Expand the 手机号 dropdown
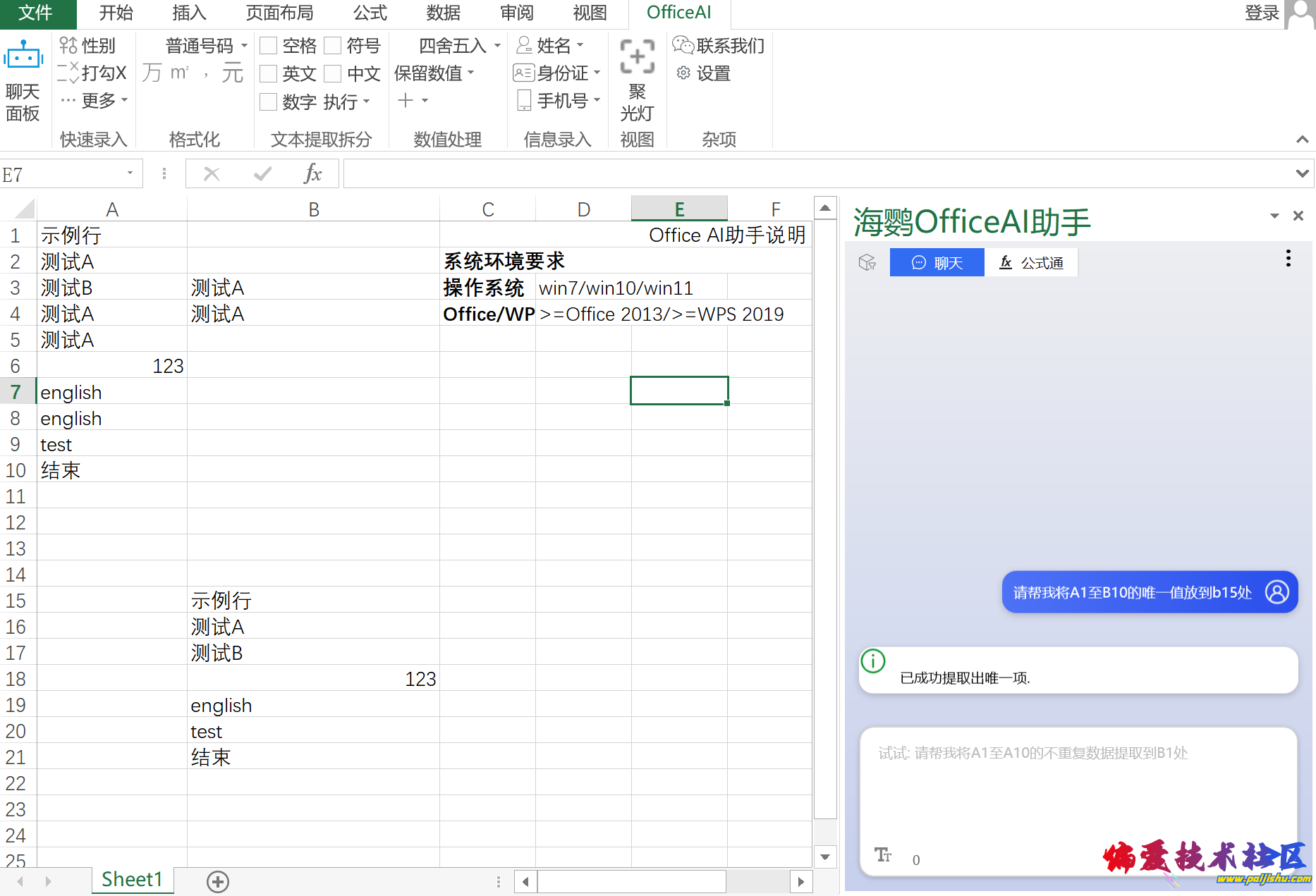The height and width of the screenshot is (896, 1316). pyautogui.click(x=597, y=101)
